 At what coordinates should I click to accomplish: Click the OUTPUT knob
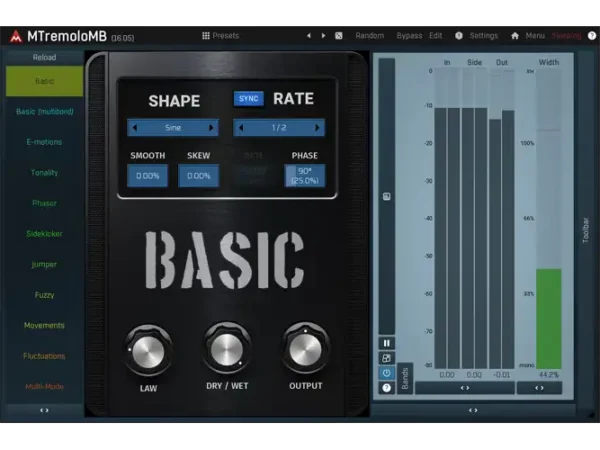(305, 349)
